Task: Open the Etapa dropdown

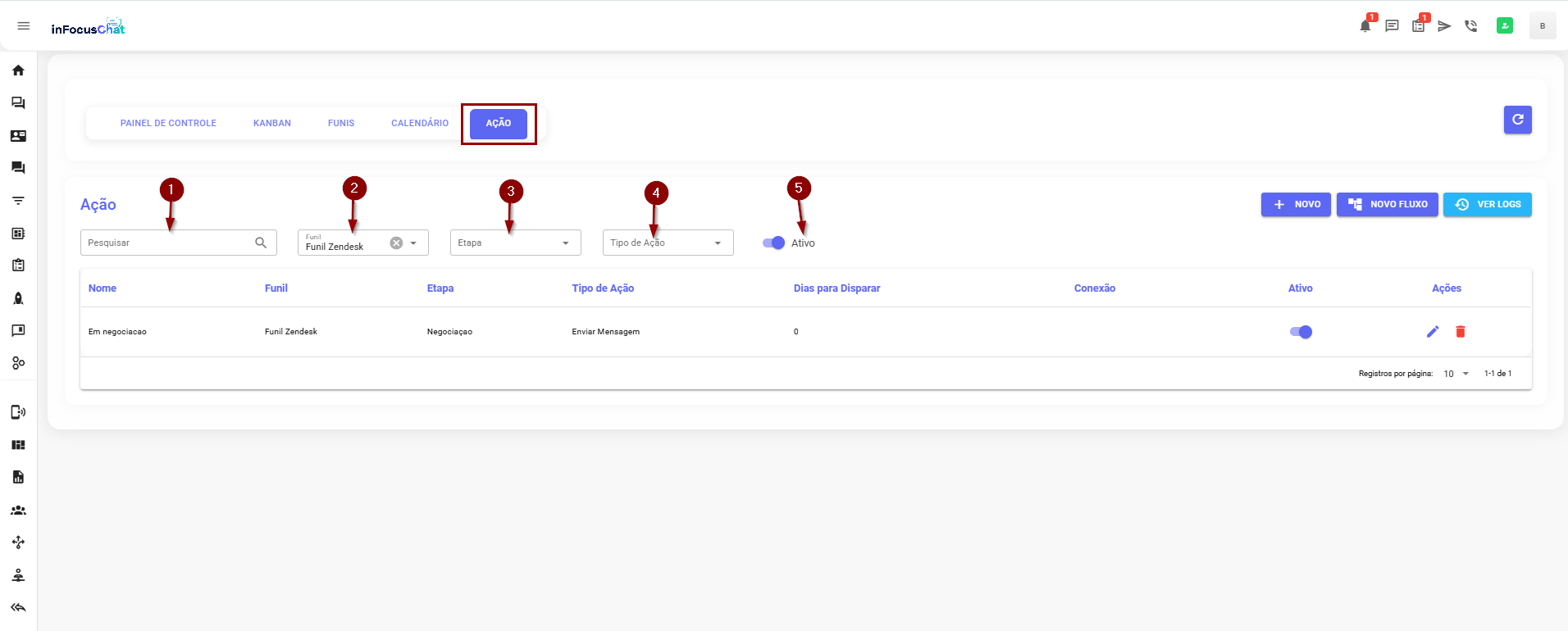Action: [x=515, y=243]
